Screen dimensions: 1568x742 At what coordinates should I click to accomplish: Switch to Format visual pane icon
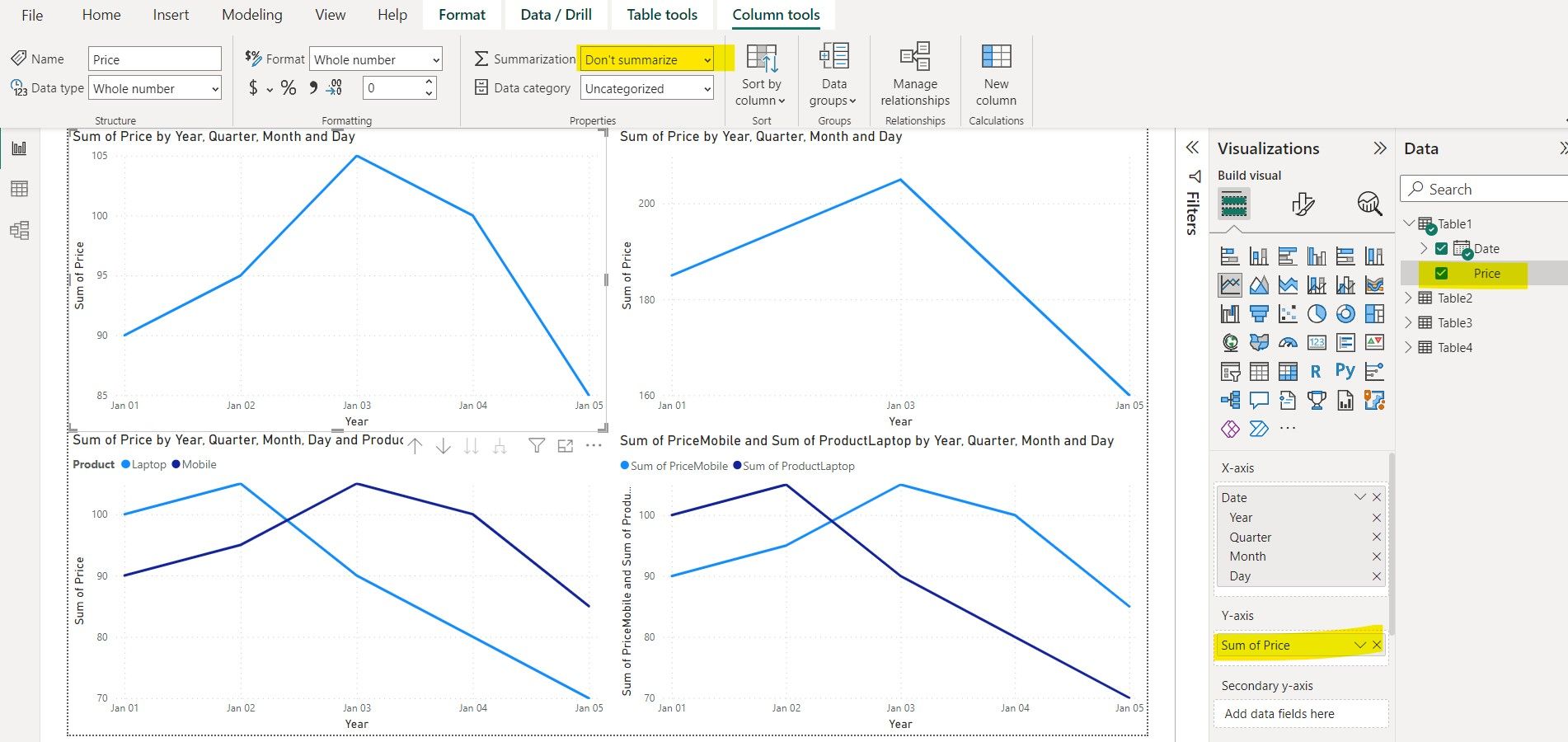pos(1303,204)
